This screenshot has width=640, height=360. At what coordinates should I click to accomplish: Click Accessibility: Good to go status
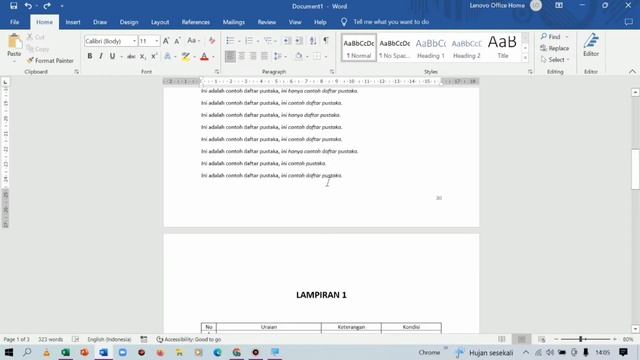pos(189,339)
